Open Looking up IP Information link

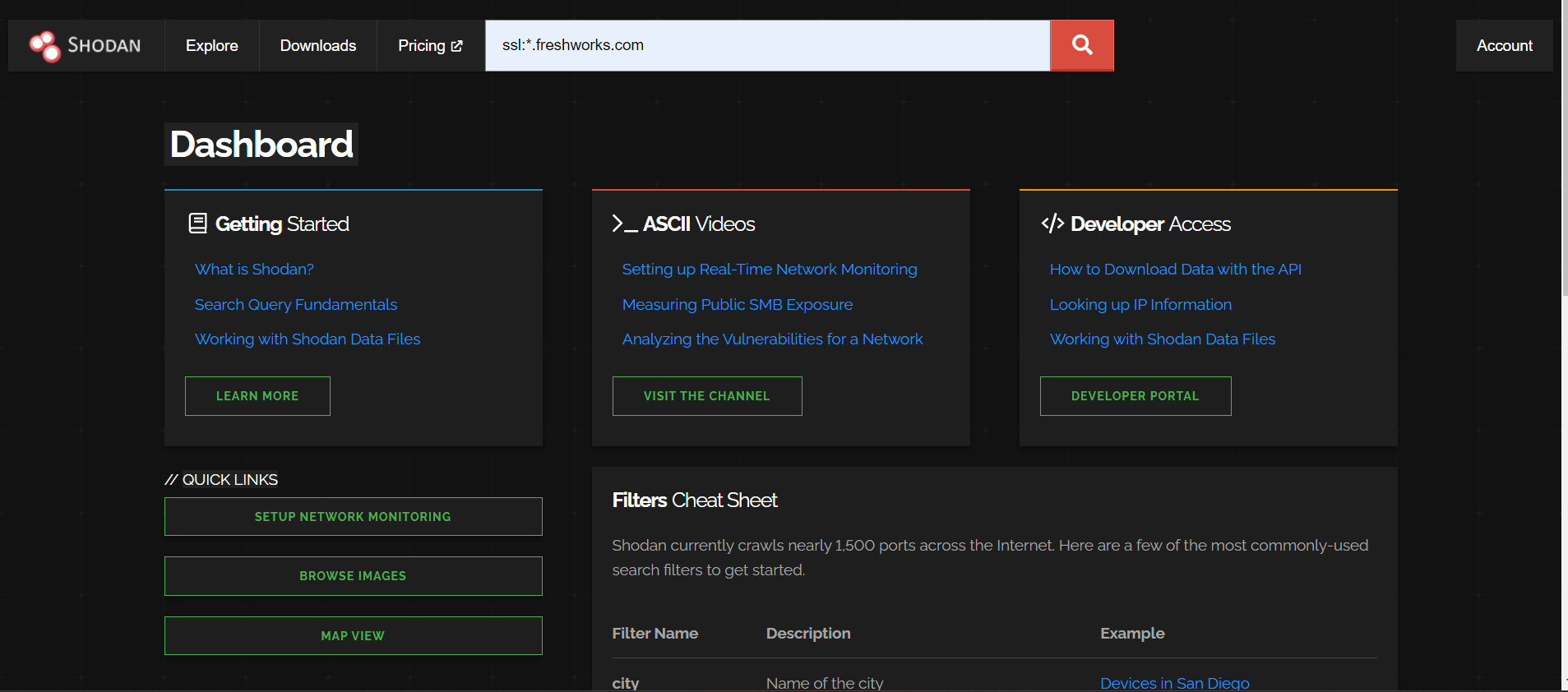click(x=1140, y=305)
